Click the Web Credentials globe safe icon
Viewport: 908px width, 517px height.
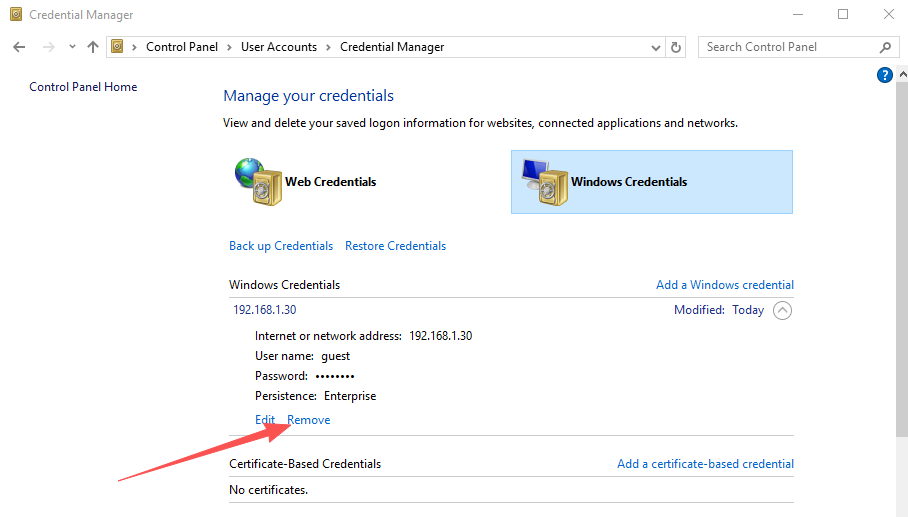point(258,182)
